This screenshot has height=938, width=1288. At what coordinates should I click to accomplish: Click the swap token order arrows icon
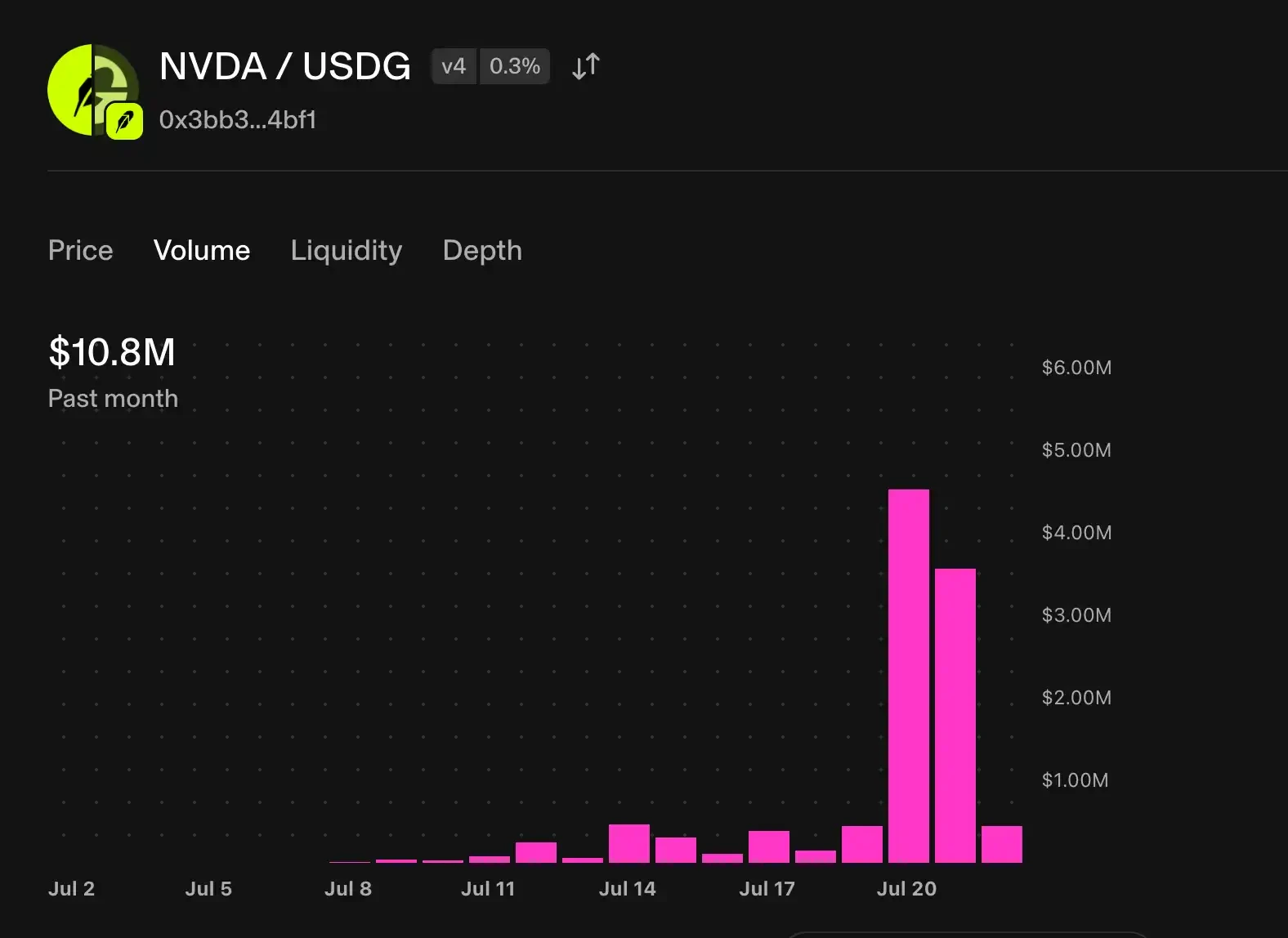[586, 66]
